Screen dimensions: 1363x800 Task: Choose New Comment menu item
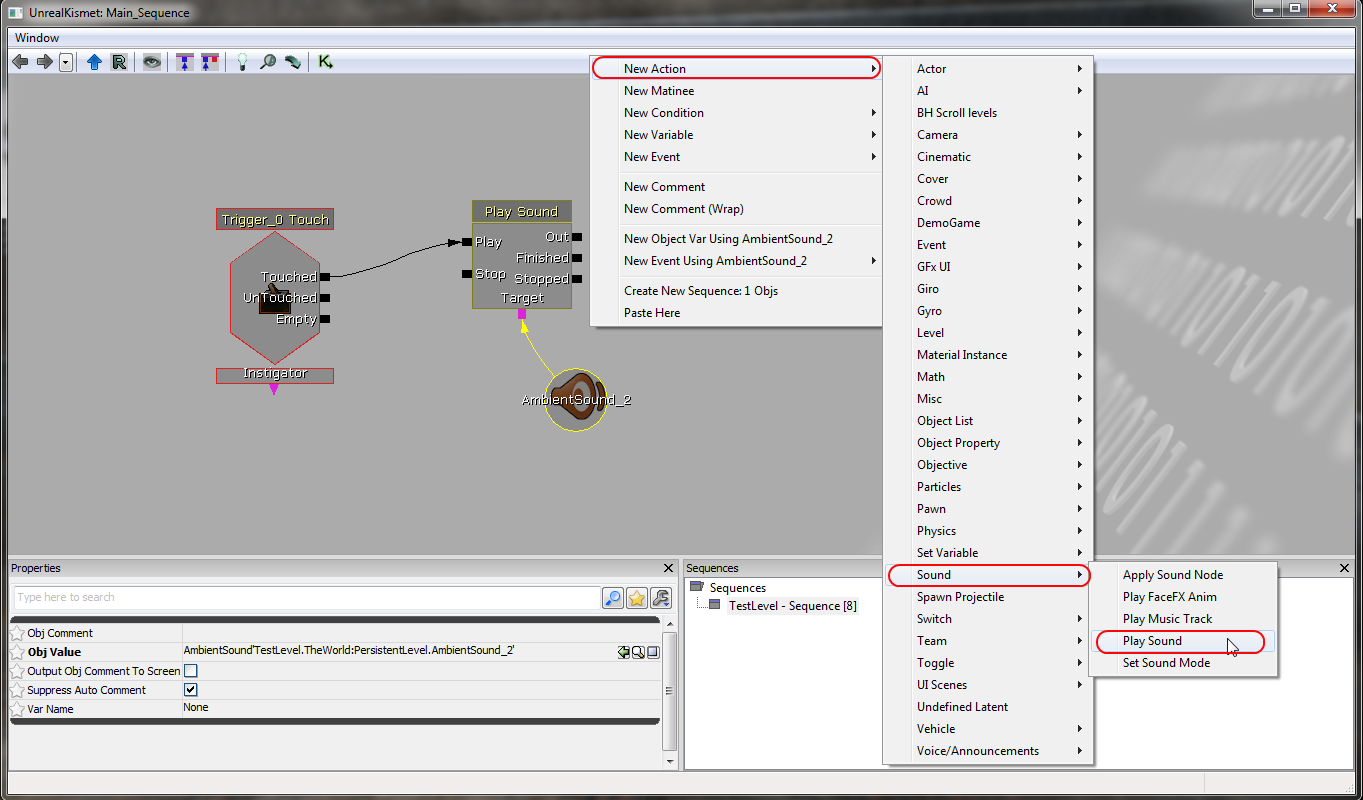click(735, 186)
